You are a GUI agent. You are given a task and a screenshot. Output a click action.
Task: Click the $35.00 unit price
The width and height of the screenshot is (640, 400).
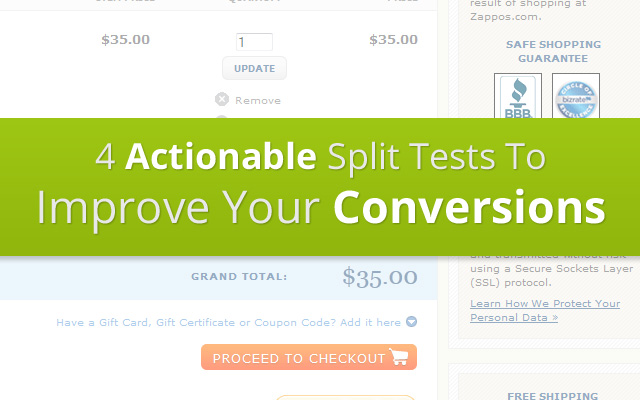tap(126, 40)
